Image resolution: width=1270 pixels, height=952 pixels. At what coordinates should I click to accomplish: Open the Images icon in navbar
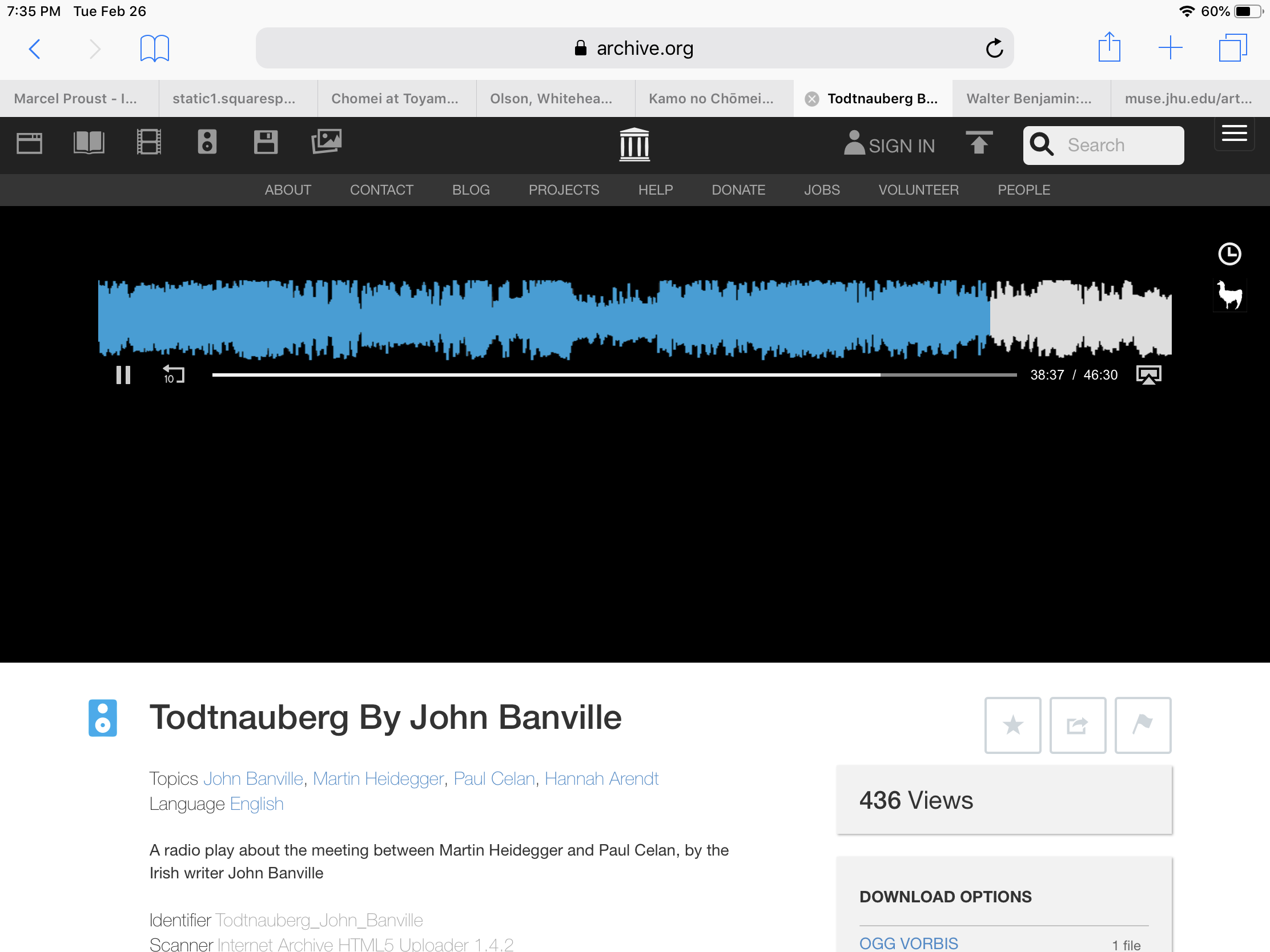click(x=326, y=142)
